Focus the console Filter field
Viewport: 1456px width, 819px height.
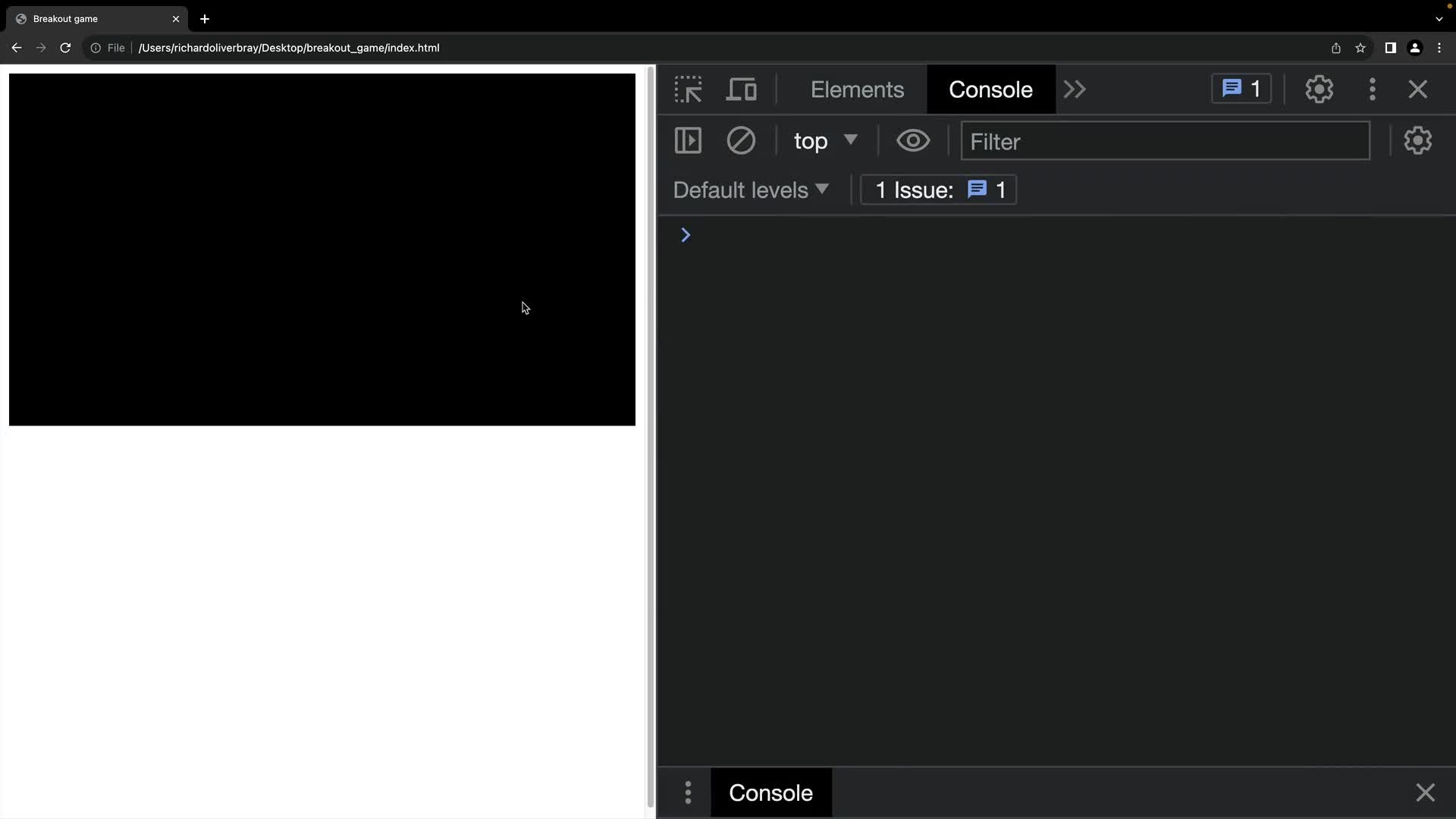tap(1165, 141)
